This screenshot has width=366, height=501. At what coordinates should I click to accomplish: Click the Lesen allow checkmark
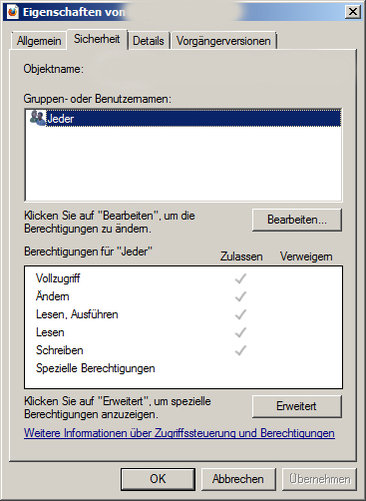240,332
